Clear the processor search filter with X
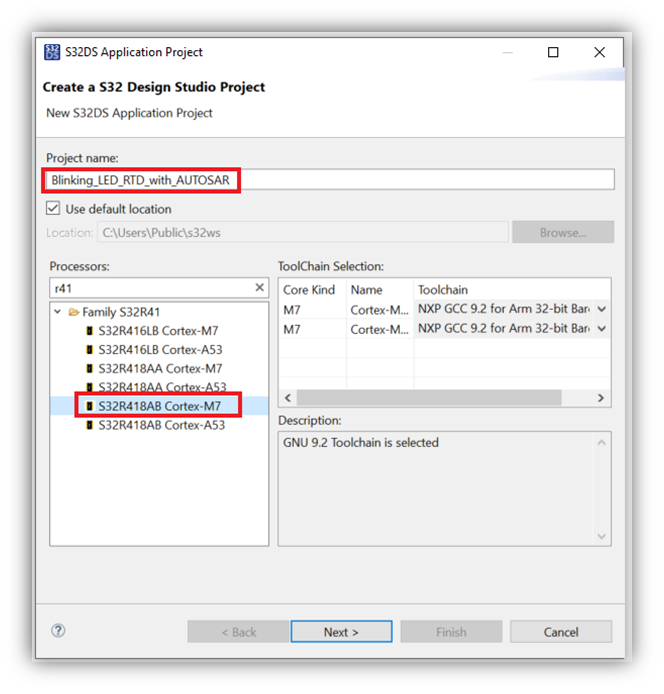Image resolution: width=664 pixels, height=694 pixels. click(259, 288)
